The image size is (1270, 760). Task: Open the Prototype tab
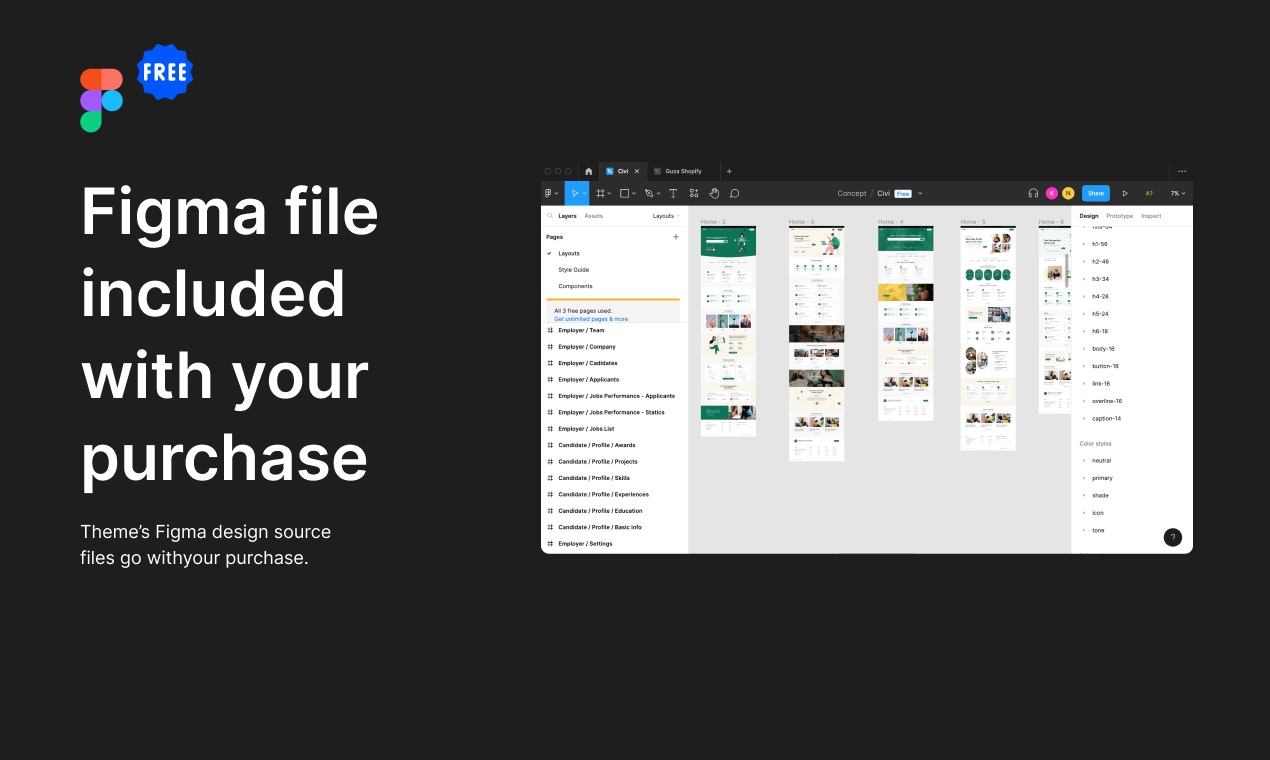1120,216
